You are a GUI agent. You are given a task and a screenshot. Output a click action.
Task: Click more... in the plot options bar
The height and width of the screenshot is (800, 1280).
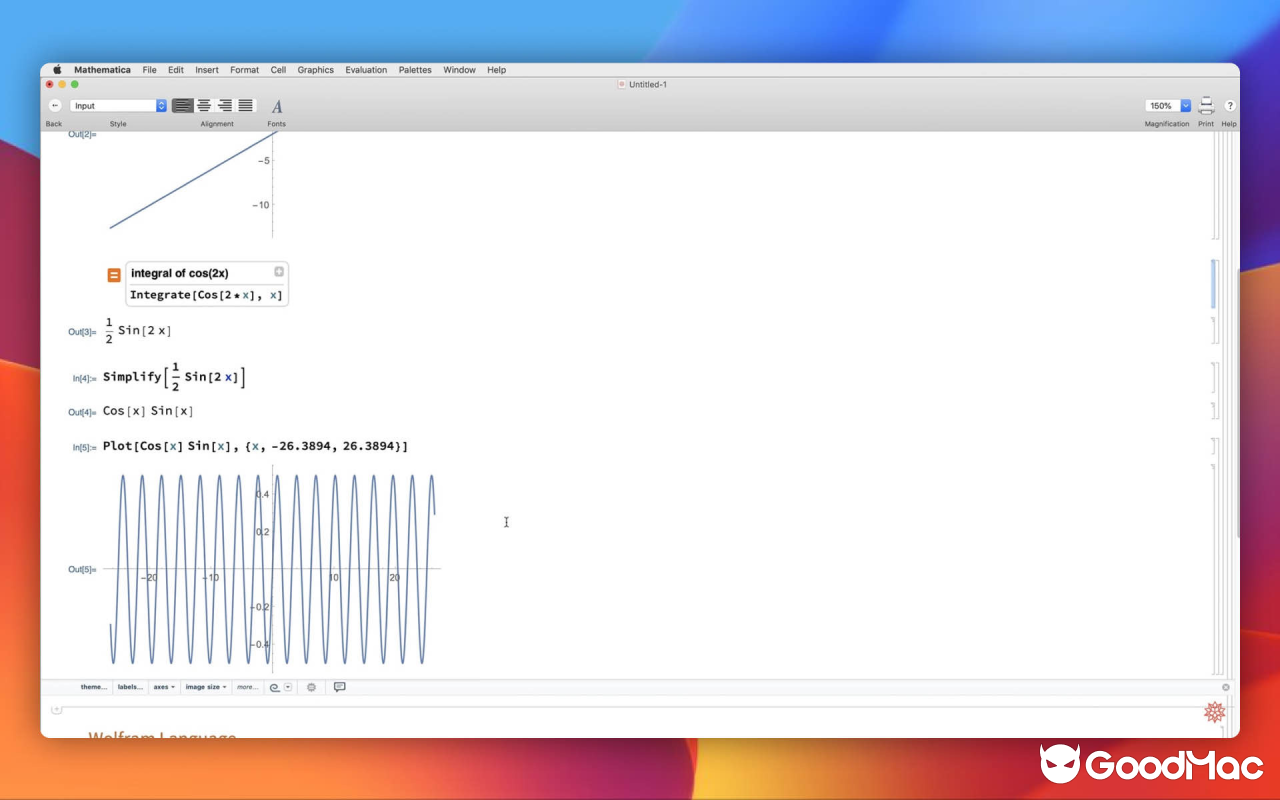click(248, 687)
